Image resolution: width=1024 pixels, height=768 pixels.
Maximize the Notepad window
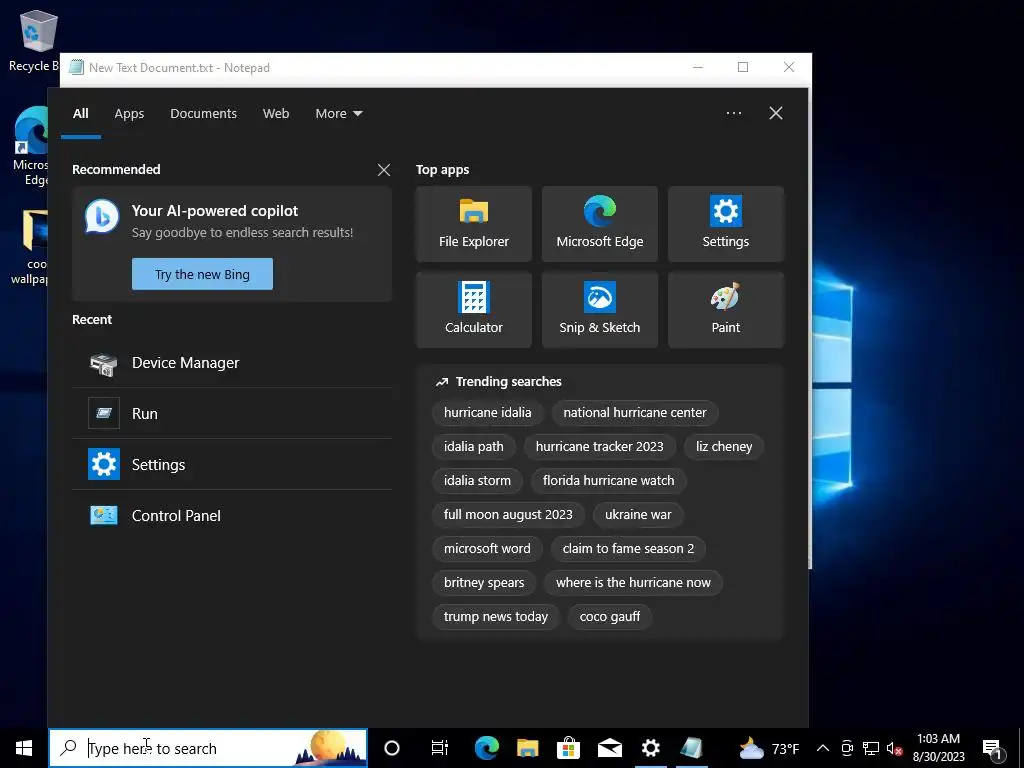(743, 67)
